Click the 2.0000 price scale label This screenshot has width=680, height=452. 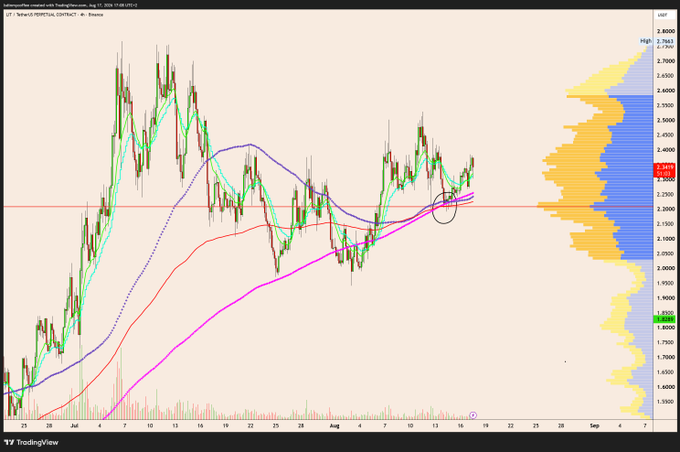coord(665,269)
